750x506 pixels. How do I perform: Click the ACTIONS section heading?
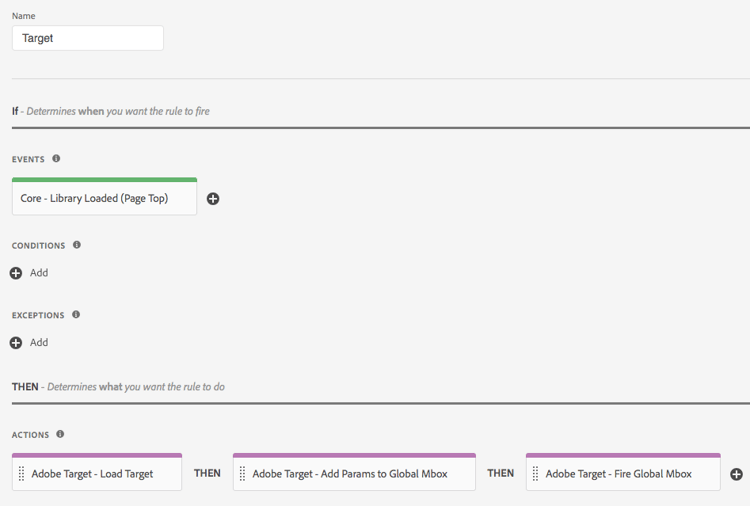(x=30, y=435)
